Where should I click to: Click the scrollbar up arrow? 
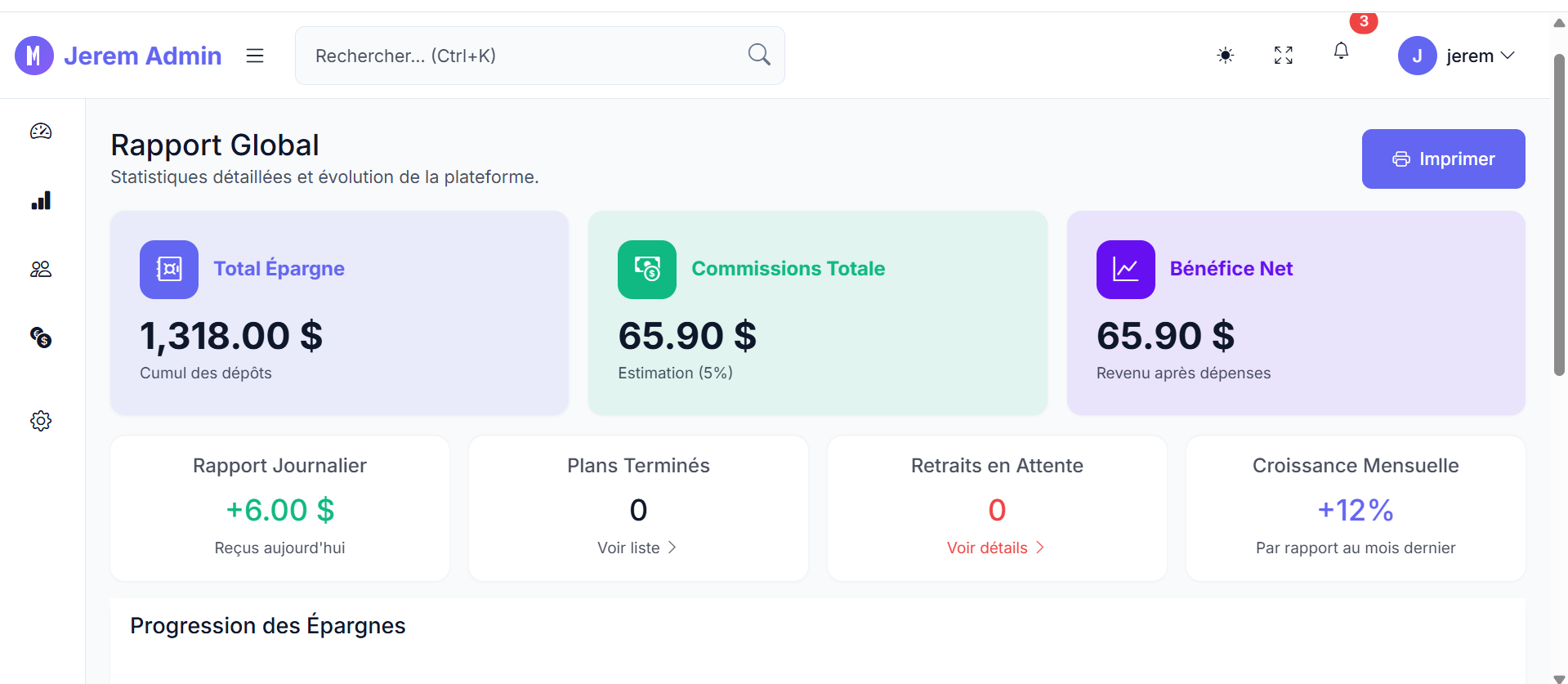(x=1559, y=23)
